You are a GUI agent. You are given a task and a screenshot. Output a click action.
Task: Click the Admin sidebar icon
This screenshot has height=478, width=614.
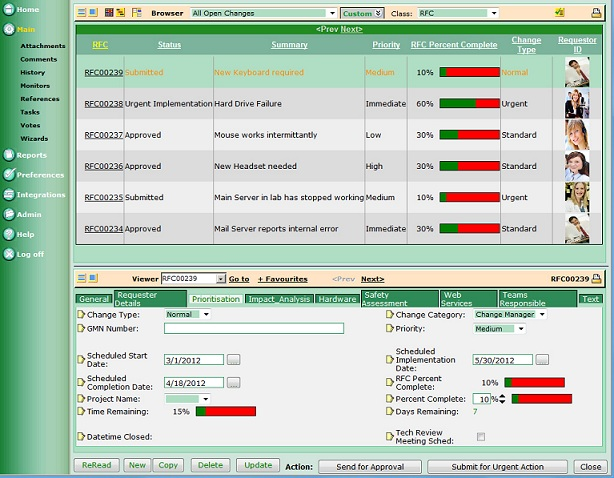pyautogui.click(x=9, y=214)
